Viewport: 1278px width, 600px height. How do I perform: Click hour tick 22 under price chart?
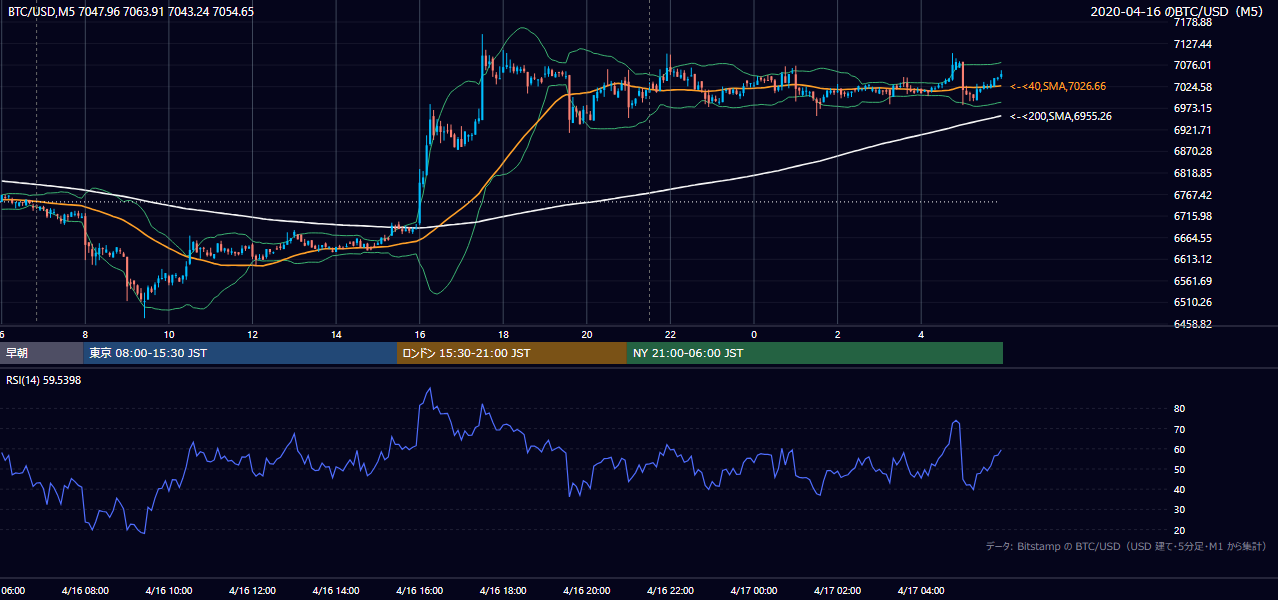pyautogui.click(x=671, y=334)
